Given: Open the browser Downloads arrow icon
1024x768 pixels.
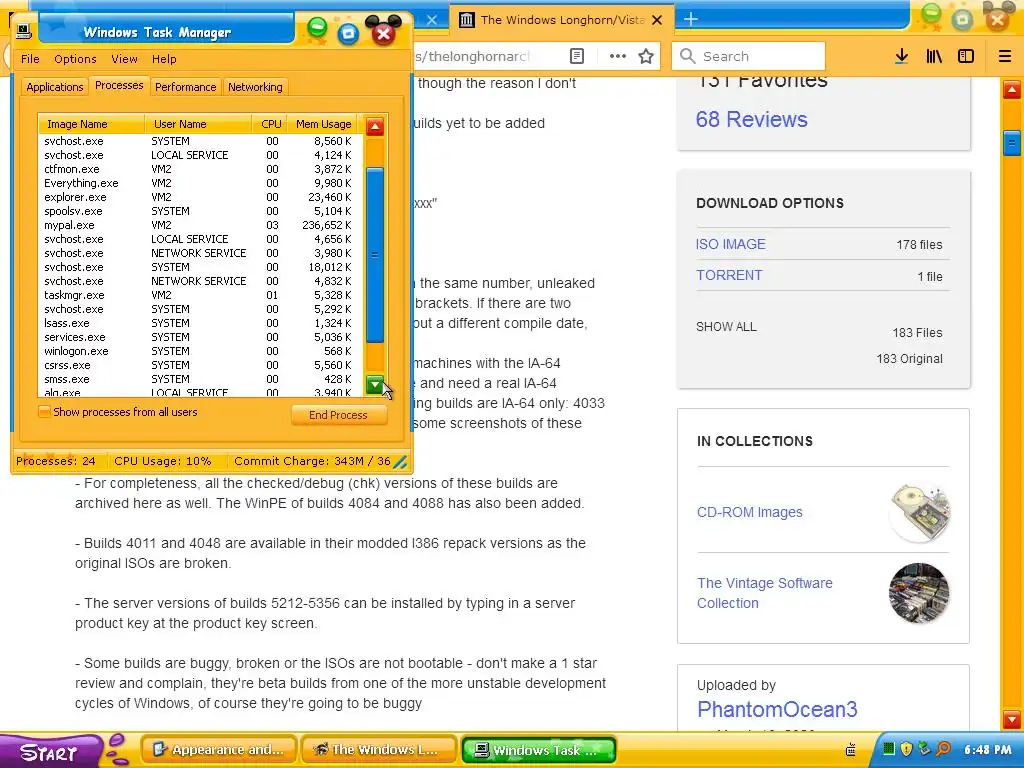Looking at the screenshot, I should click(x=901, y=56).
